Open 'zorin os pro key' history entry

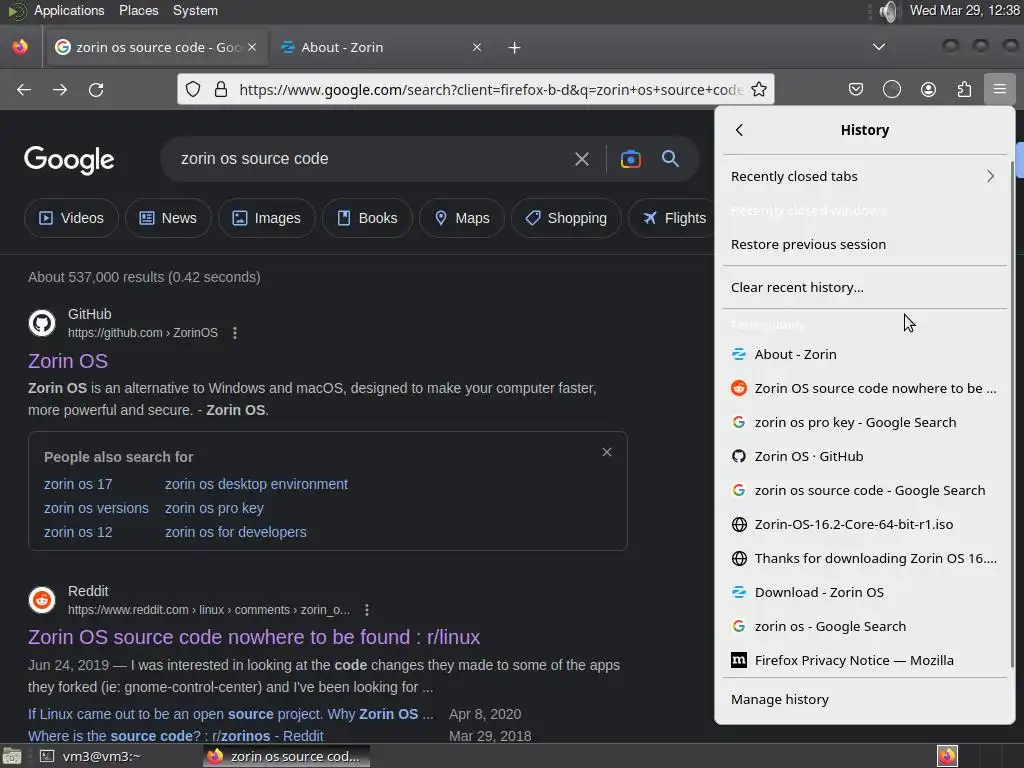pos(865,423)
